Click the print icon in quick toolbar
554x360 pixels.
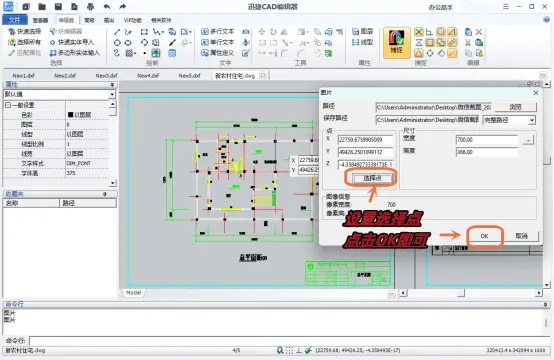pos(90,6)
